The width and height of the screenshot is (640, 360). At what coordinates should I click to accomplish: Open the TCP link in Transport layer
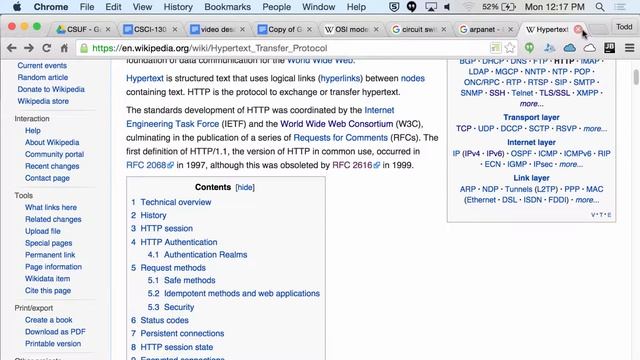(464, 129)
